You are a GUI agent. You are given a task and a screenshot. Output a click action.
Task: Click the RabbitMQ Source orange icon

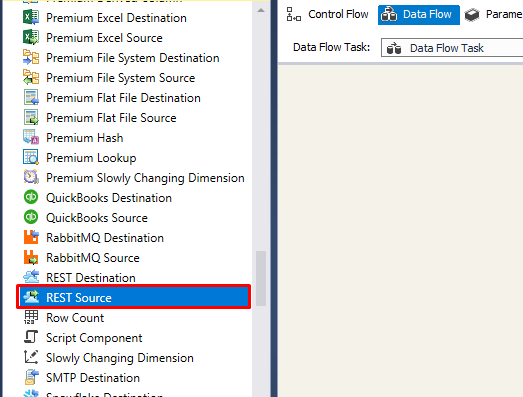click(31, 258)
